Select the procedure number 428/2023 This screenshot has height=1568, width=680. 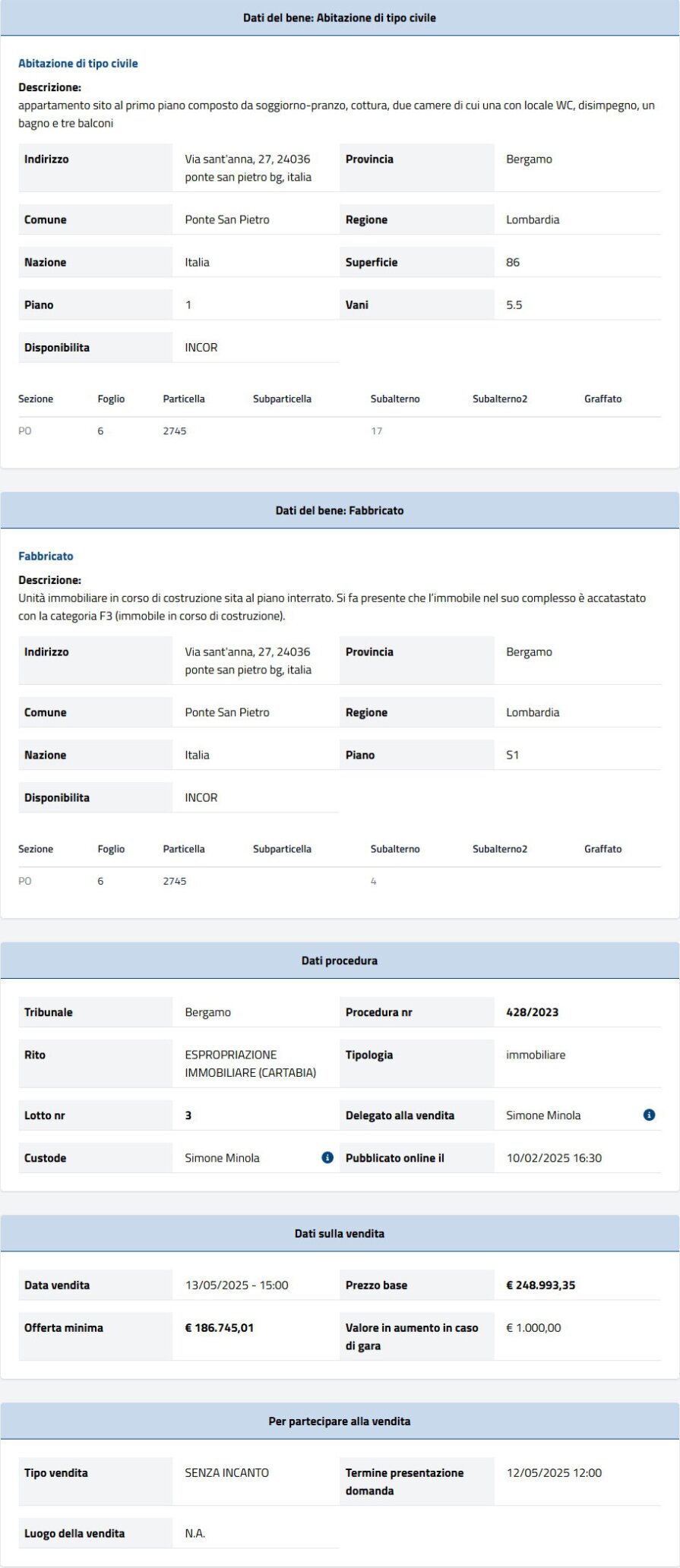[532, 1012]
